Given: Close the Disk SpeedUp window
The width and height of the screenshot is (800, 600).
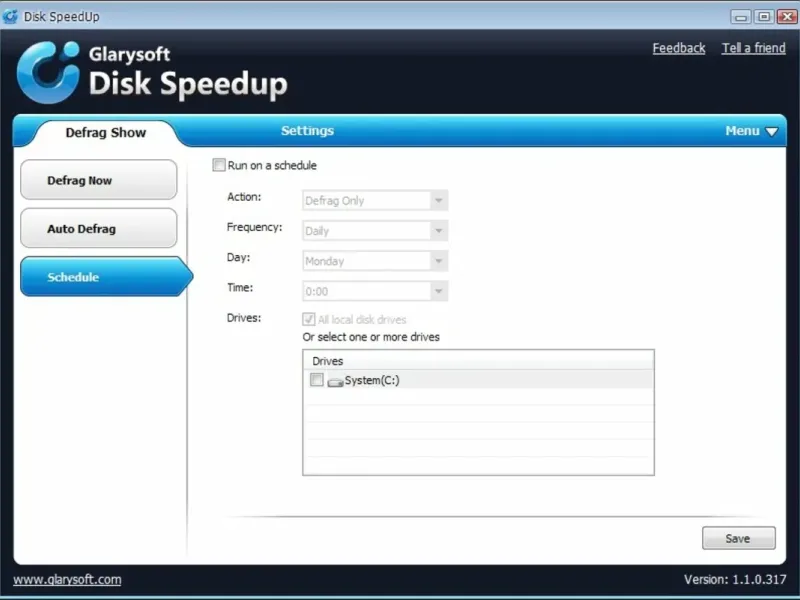Looking at the screenshot, I should tap(787, 17).
